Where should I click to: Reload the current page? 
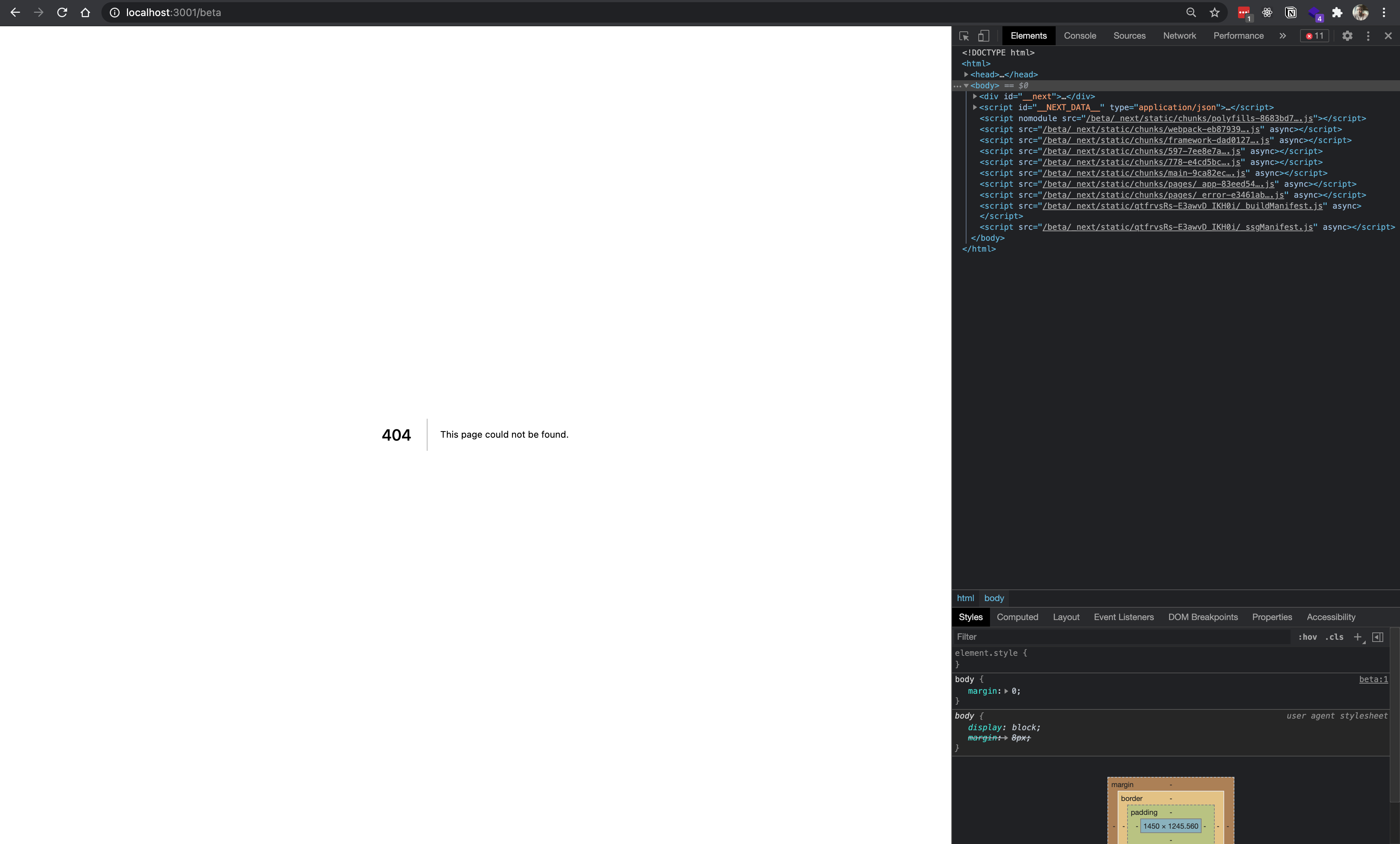(62, 12)
